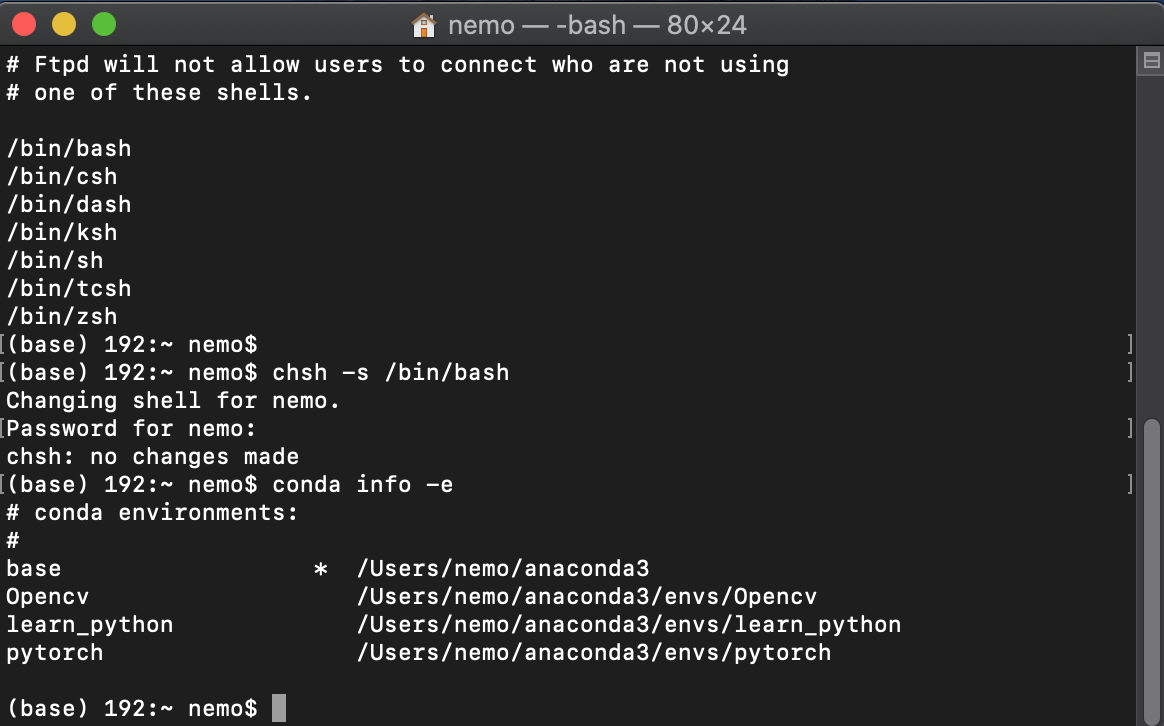Zoom the window with green button

pyautogui.click(x=104, y=24)
